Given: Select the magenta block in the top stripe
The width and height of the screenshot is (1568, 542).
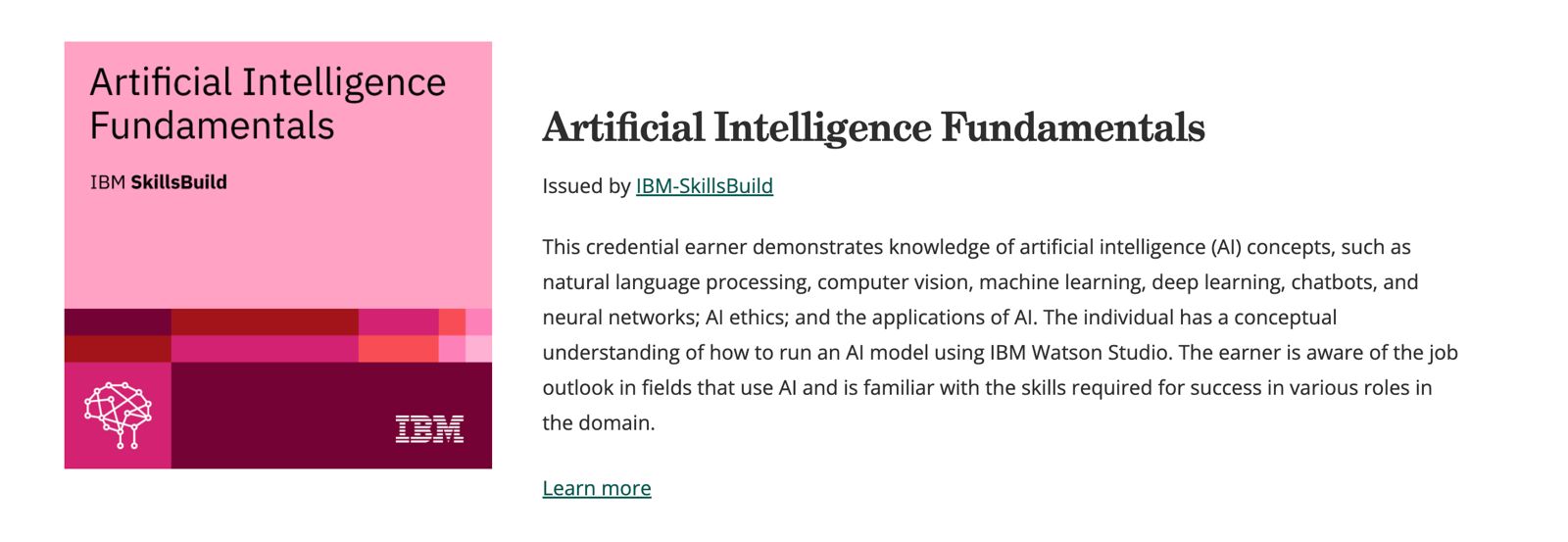Looking at the screenshot, I should click(398, 321).
